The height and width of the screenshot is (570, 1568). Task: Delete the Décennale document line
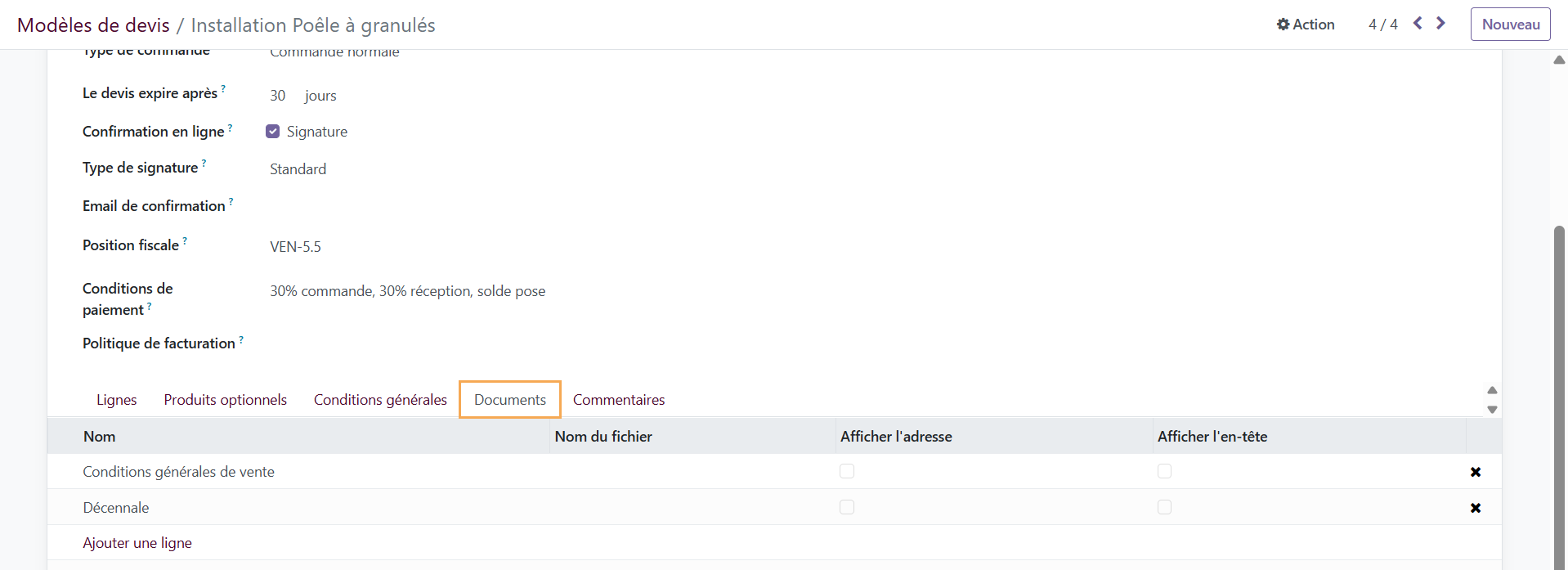coord(1476,508)
